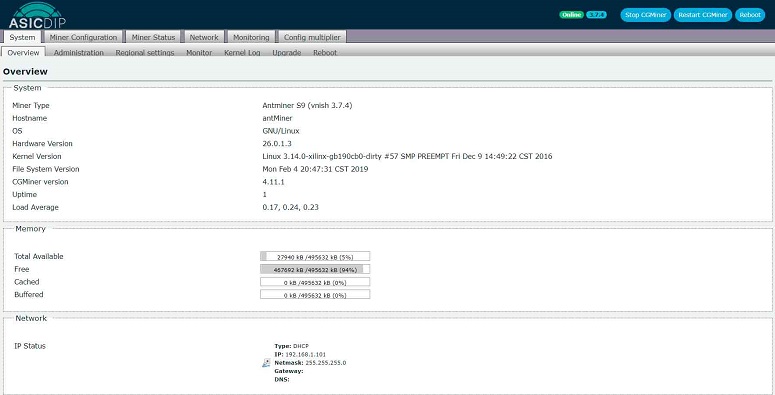Click the Hardware Version label
Image resolution: width=775 pixels, height=395 pixels.
(42, 144)
